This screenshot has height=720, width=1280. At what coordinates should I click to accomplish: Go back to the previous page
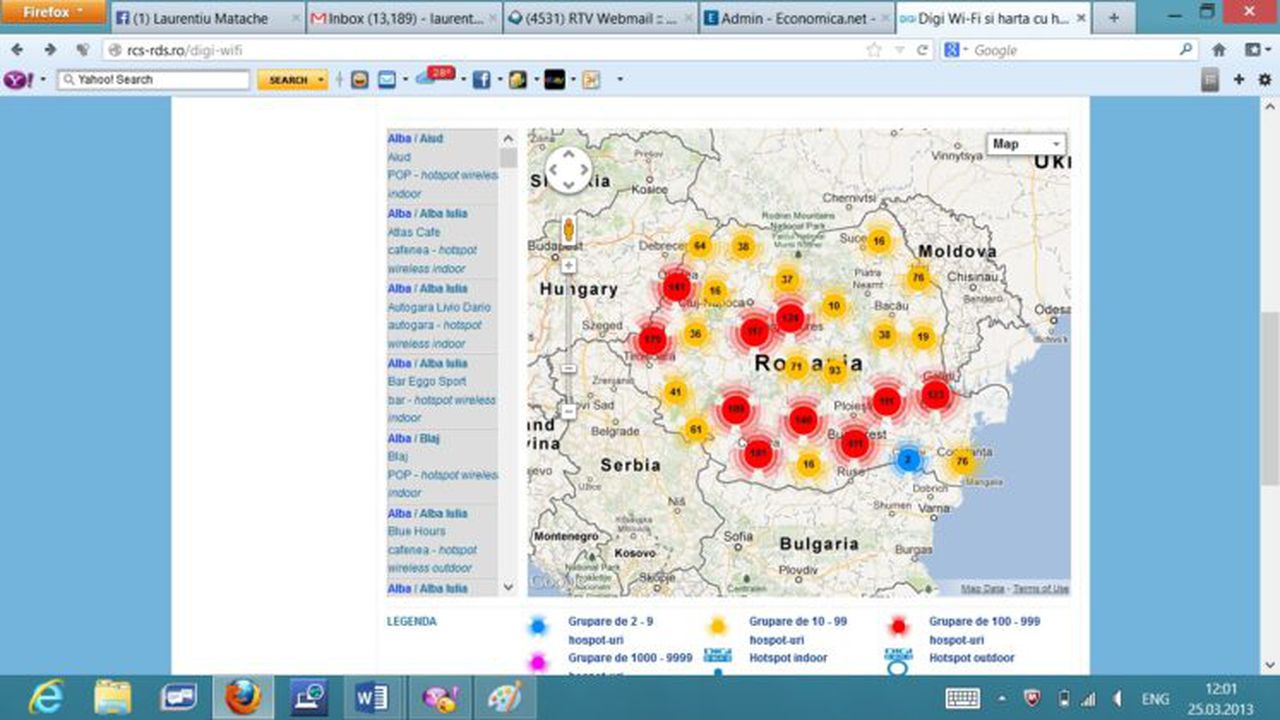coord(18,50)
